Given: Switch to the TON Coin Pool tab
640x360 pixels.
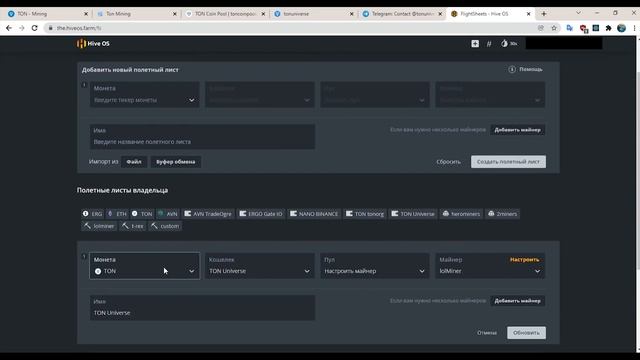Looking at the screenshot, I should click(x=224, y=14).
